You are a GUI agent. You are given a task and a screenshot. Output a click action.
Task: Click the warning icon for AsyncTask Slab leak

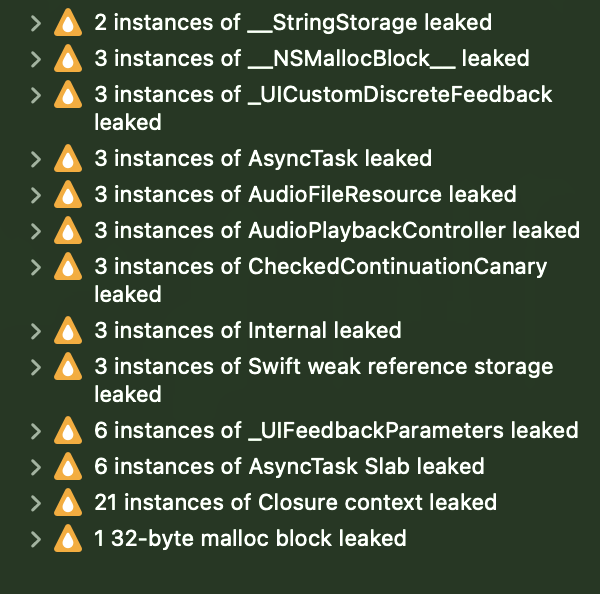tap(67, 467)
